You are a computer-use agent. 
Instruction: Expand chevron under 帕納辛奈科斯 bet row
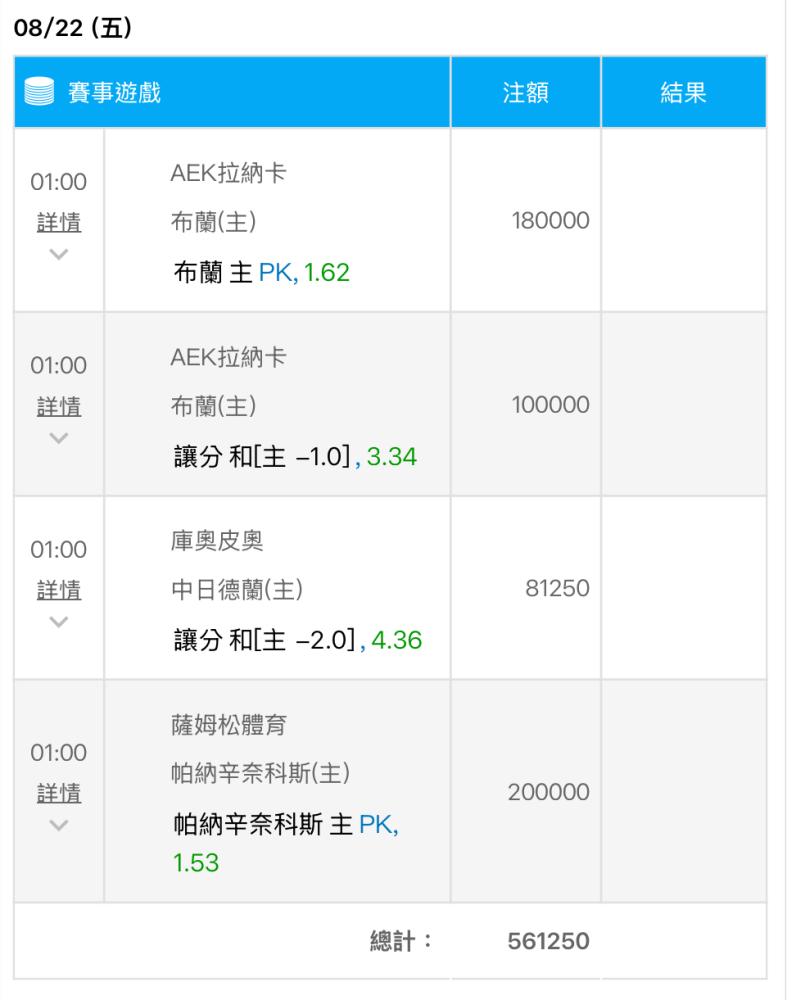pos(59,825)
